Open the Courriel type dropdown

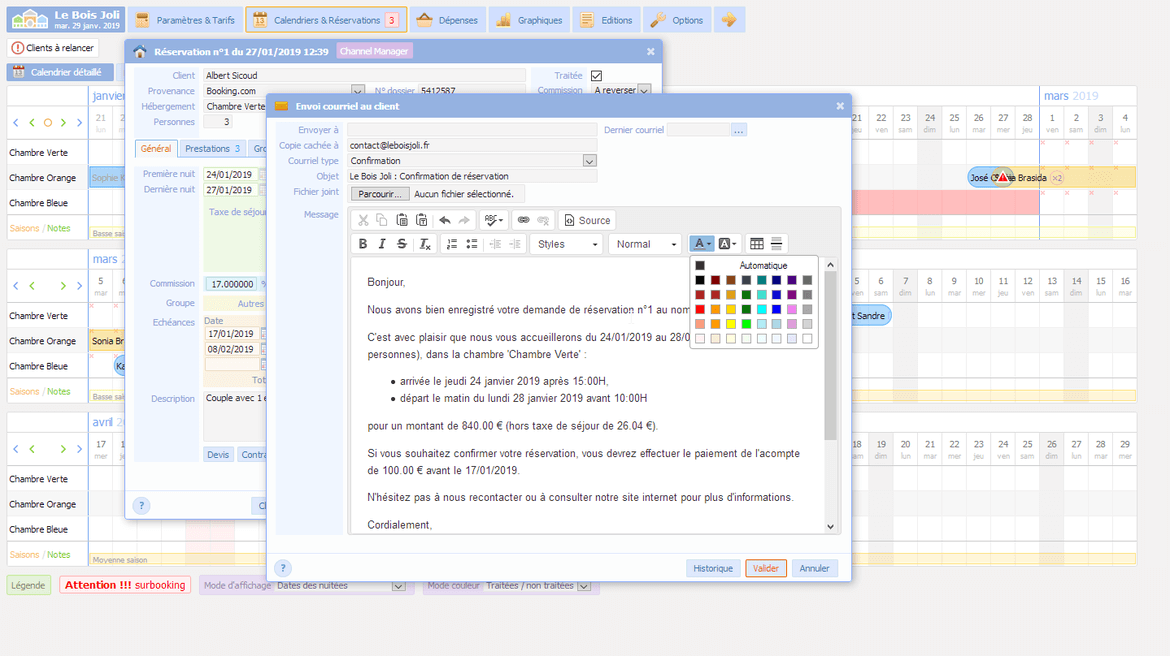(589, 161)
